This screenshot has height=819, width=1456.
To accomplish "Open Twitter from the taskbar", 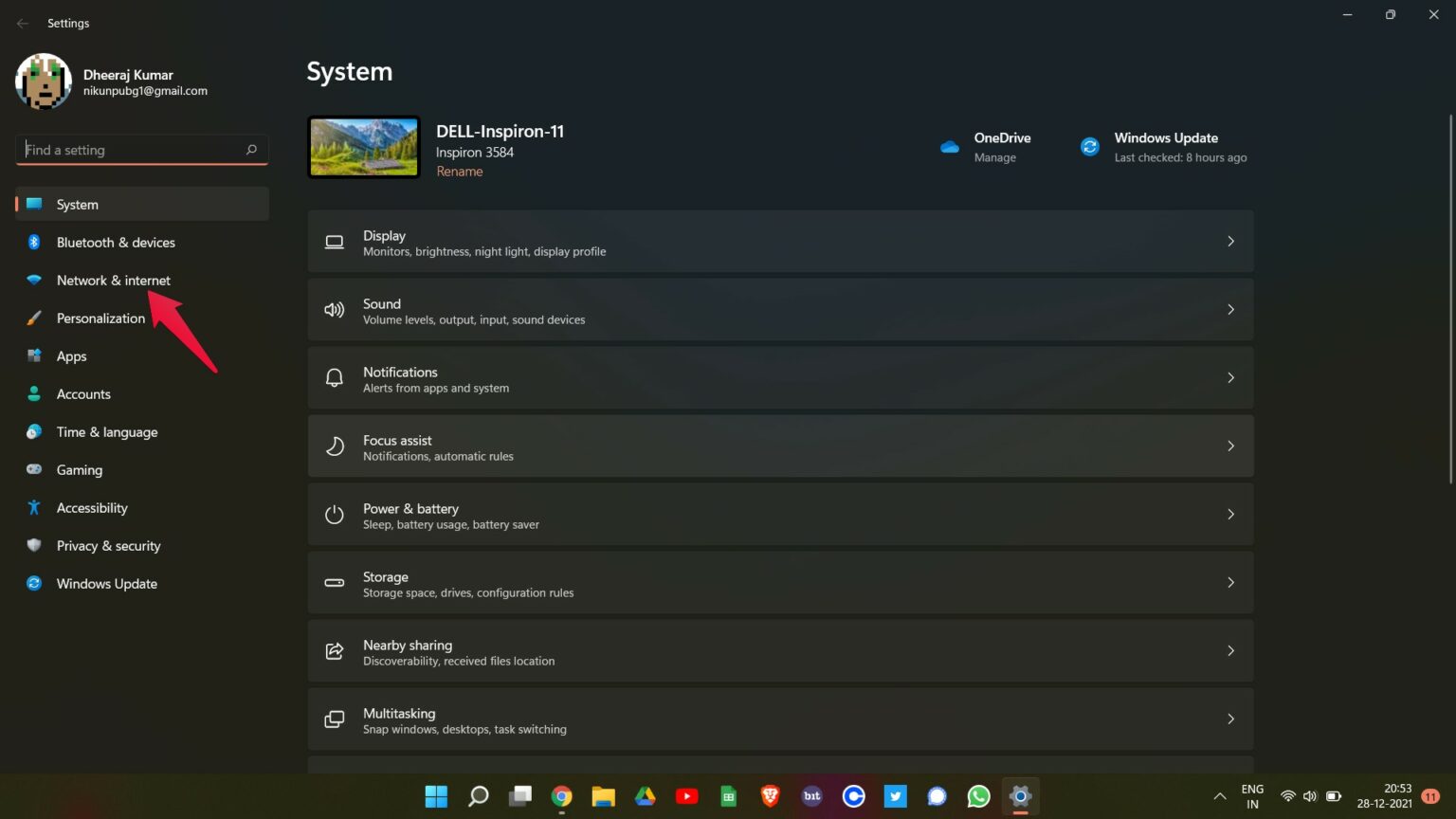I will click(895, 796).
